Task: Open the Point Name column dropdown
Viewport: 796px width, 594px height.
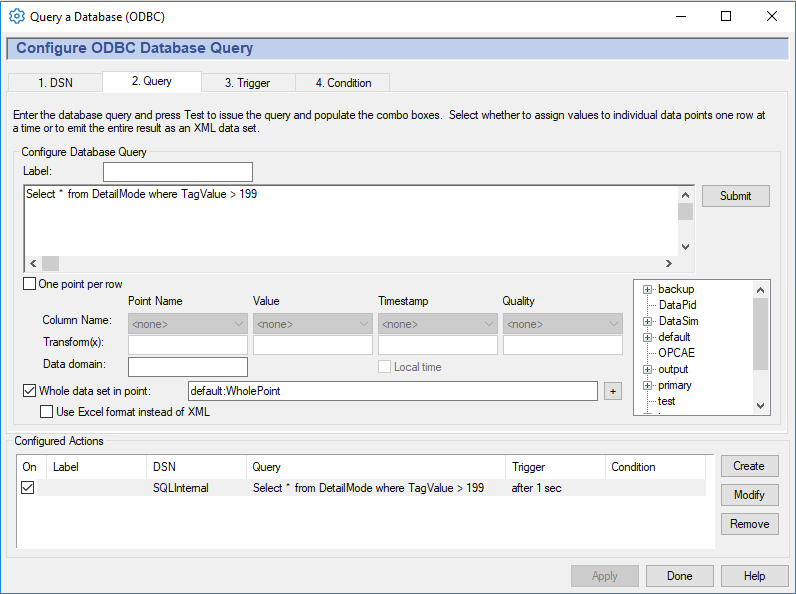Action: 187,324
